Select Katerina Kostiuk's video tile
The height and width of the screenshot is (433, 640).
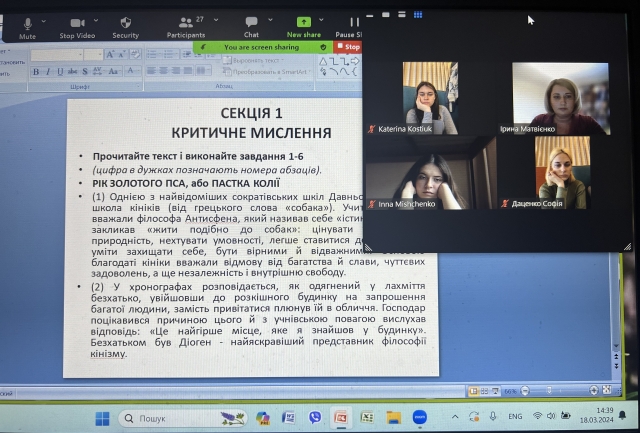tap(430, 98)
